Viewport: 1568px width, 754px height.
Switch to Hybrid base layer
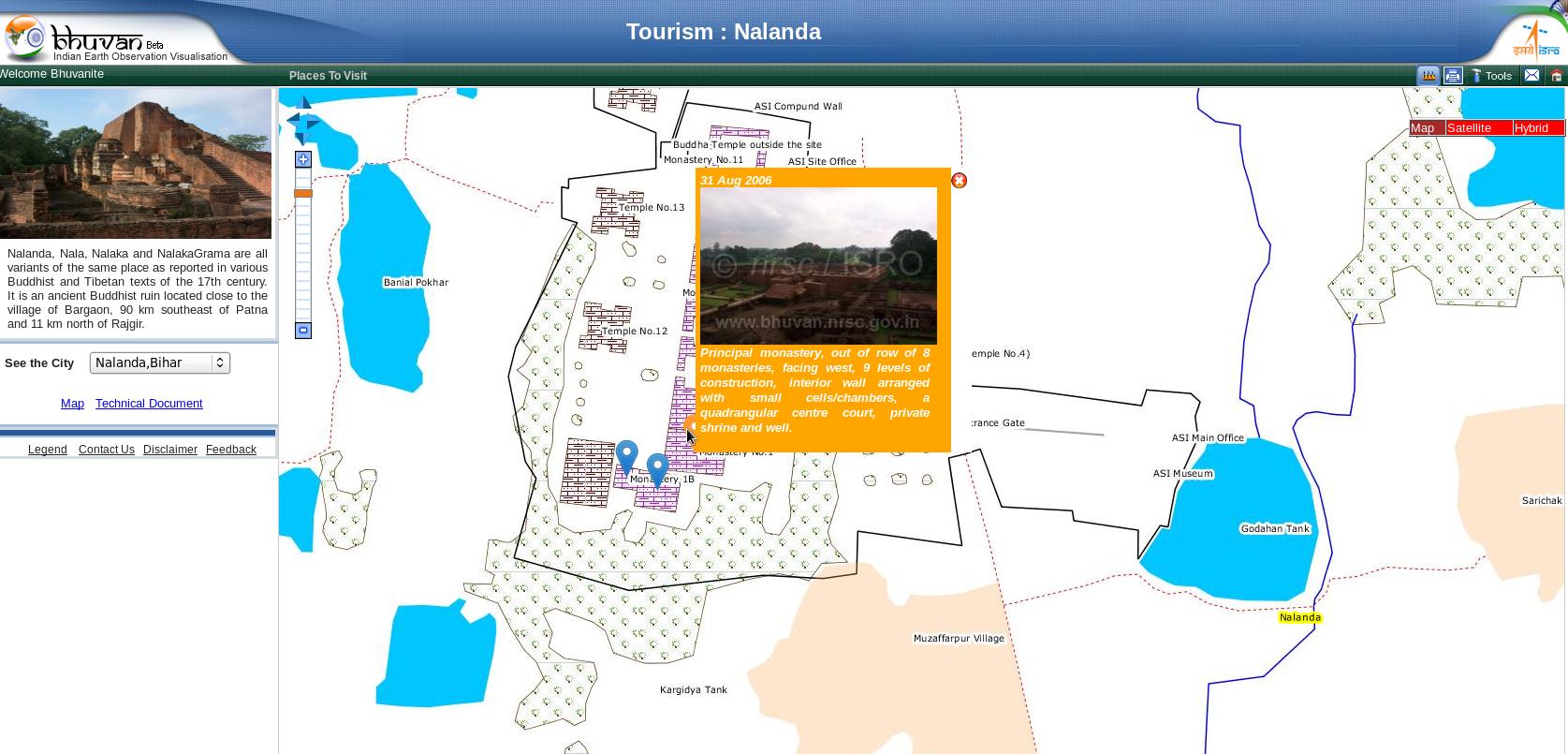pyautogui.click(x=1539, y=127)
